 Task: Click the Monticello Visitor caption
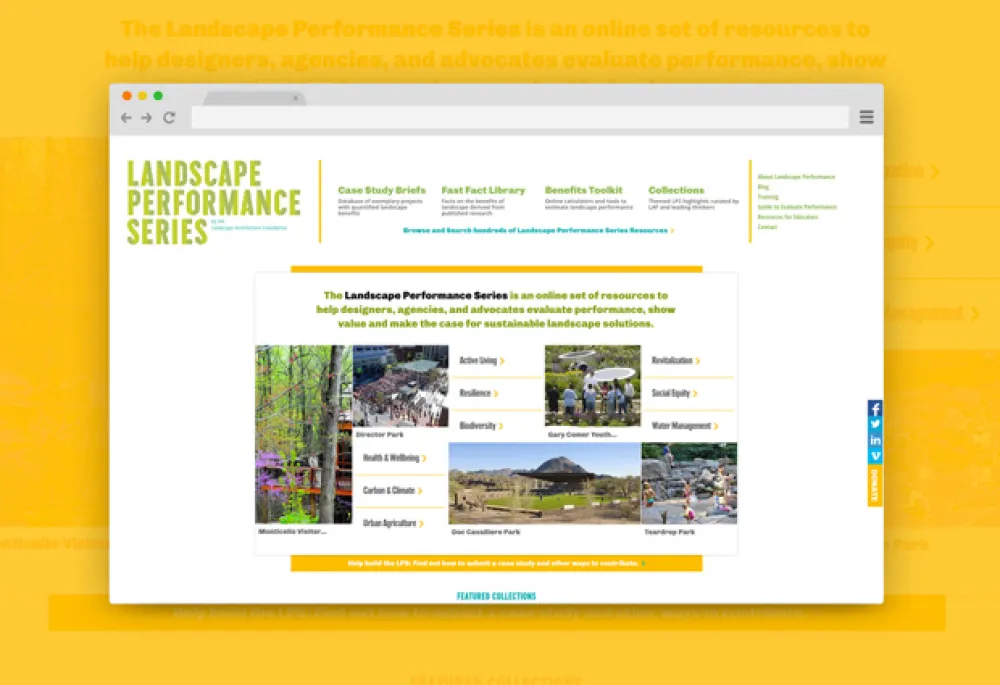click(292, 531)
